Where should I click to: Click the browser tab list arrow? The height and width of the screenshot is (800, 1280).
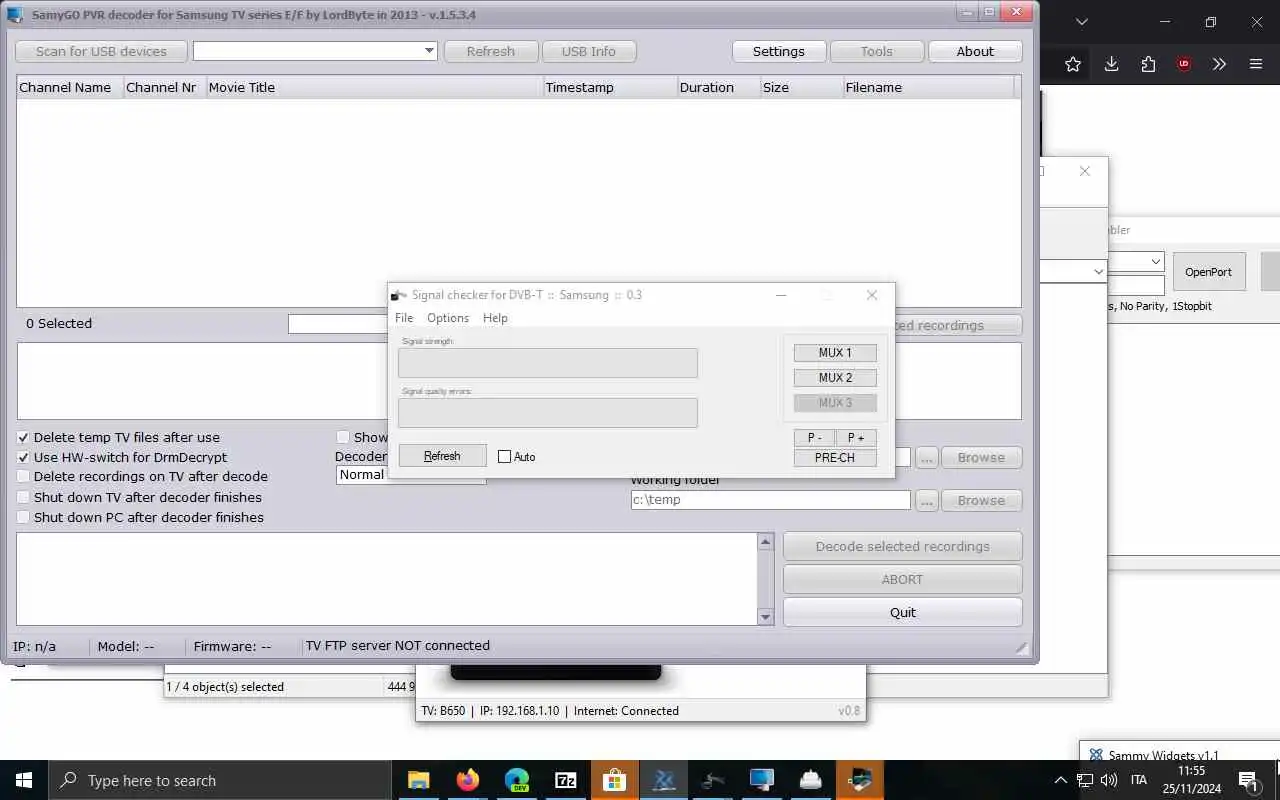coord(1081,22)
